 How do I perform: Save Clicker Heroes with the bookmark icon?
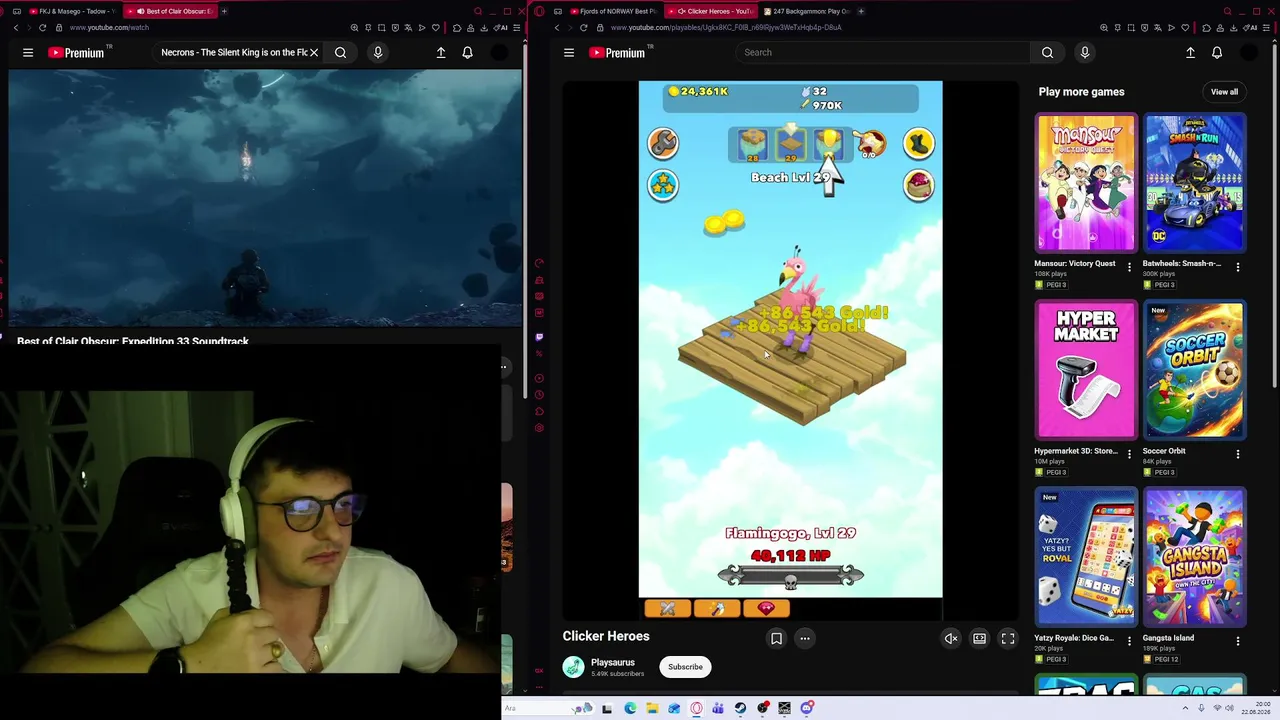pyautogui.click(x=776, y=638)
